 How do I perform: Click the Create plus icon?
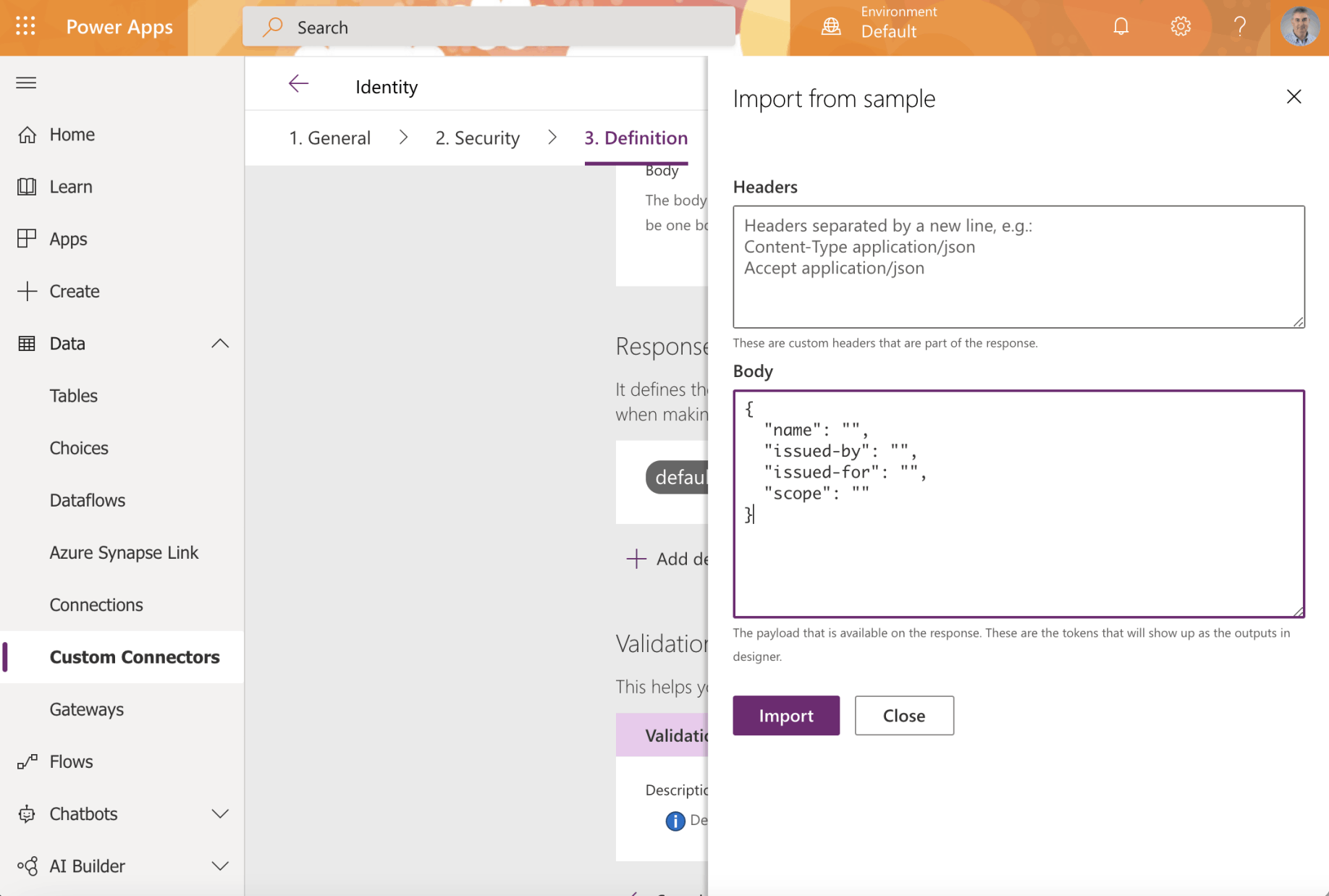27,291
